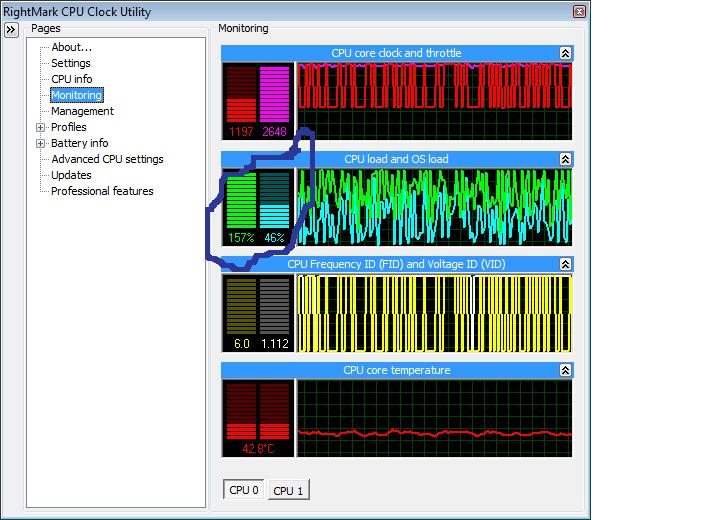720x520 pixels.
Task: Collapse the CPU core temperature panel
Action: 565,370
